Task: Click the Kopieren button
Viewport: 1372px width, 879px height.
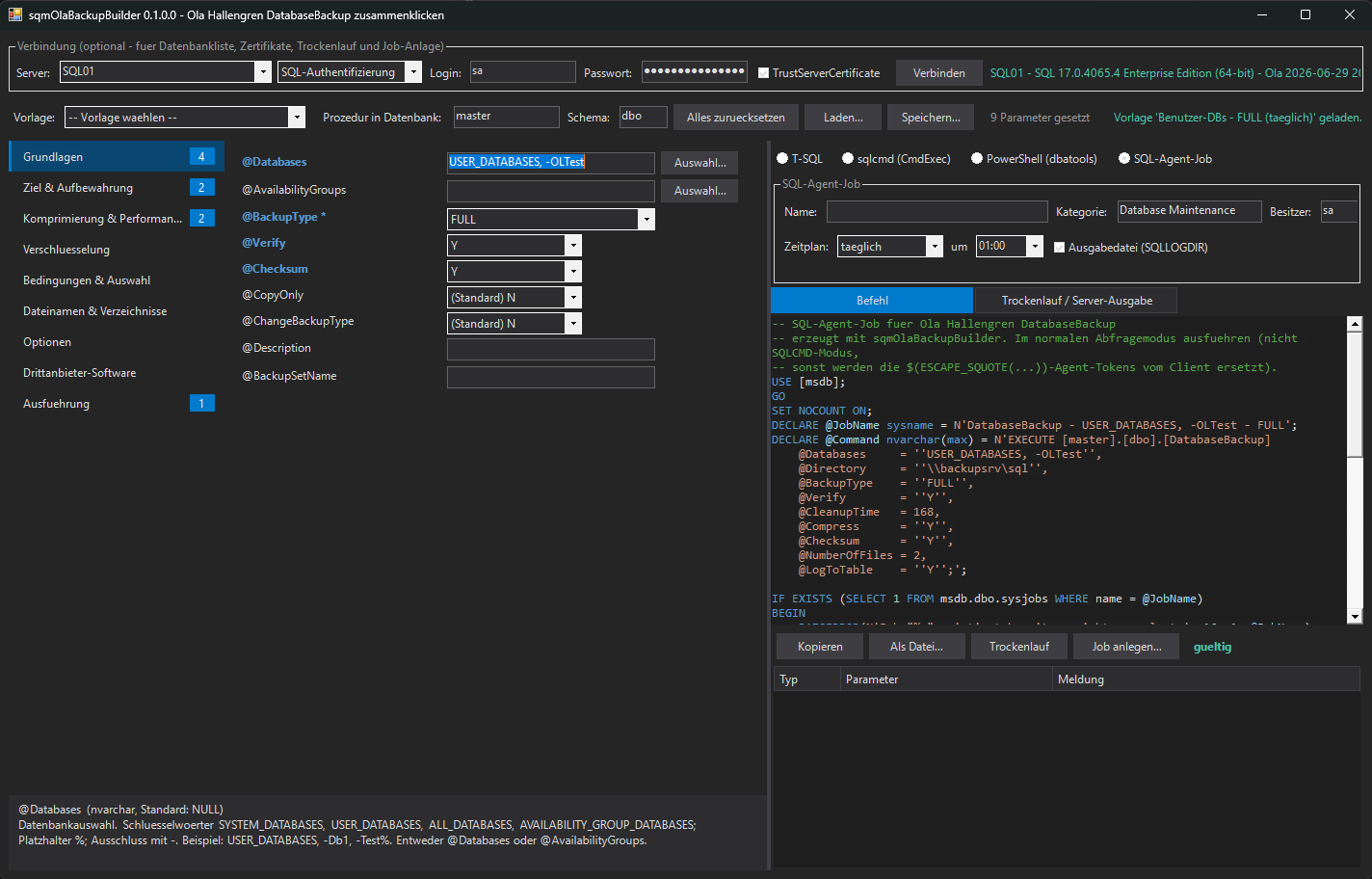Action: tap(820, 646)
